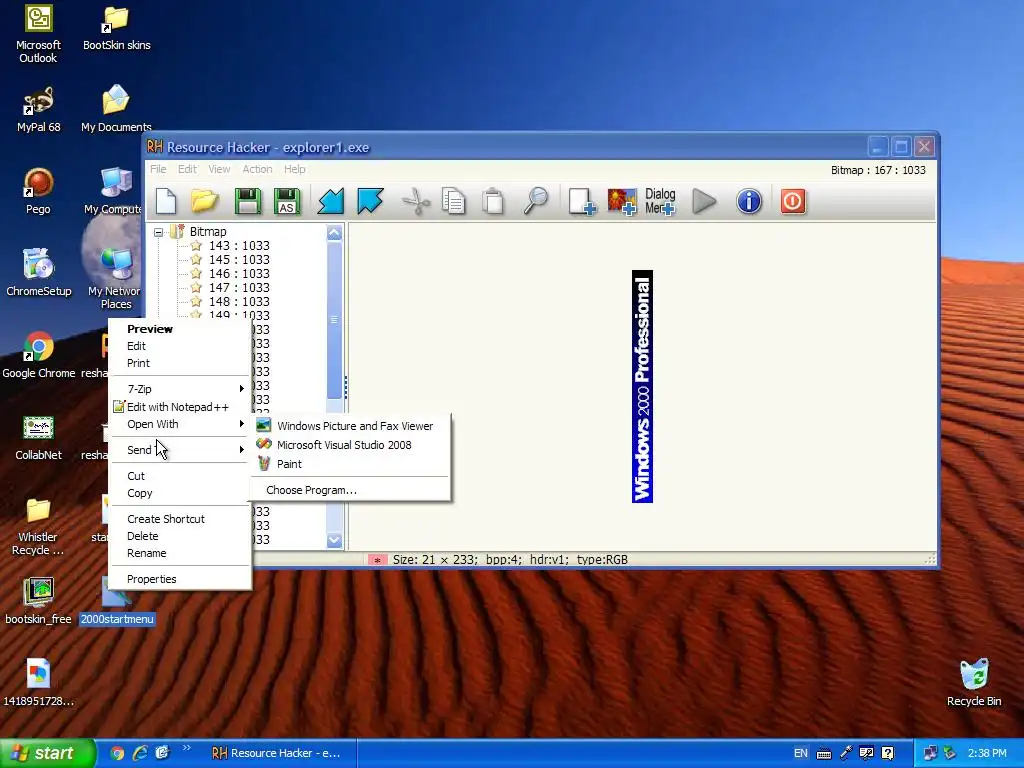This screenshot has height=768, width=1024.
Task: Choose Print in the context menu
Action: coord(180,363)
